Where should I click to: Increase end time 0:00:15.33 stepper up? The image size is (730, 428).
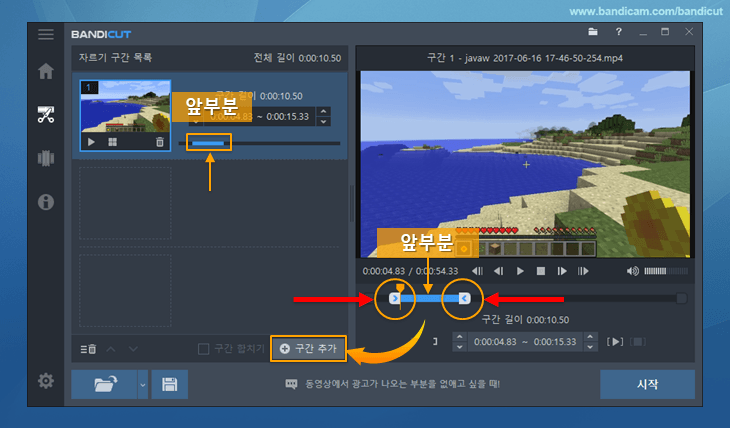pyautogui.click(x=590, y=337)
